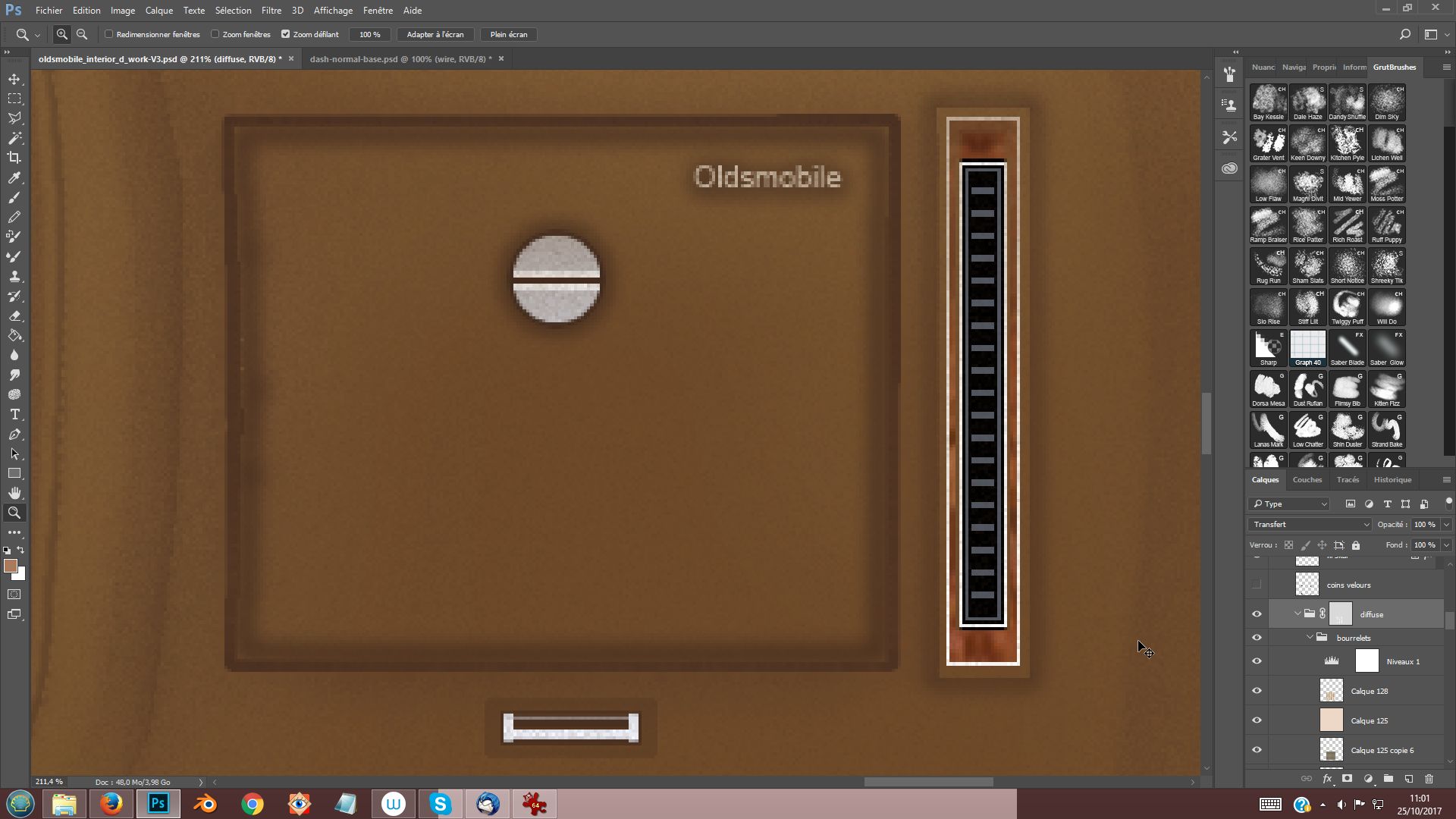
Task: Select the Hand tool
Action: pos(14,493)
